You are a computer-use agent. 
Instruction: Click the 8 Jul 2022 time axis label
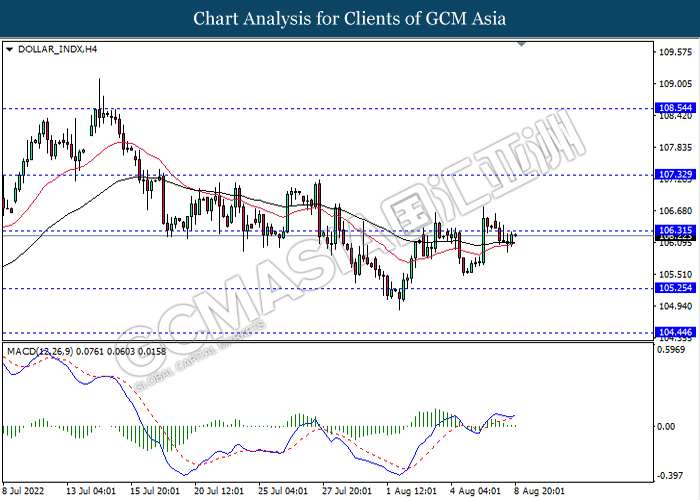pyautogui.click(x=24, y=491)
